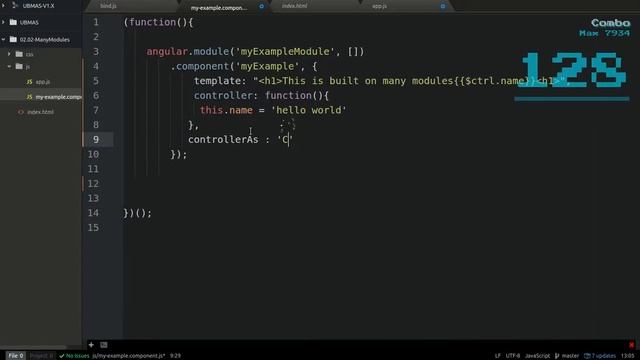
Task: Click the master branch label
Action: tap(570, 356)
